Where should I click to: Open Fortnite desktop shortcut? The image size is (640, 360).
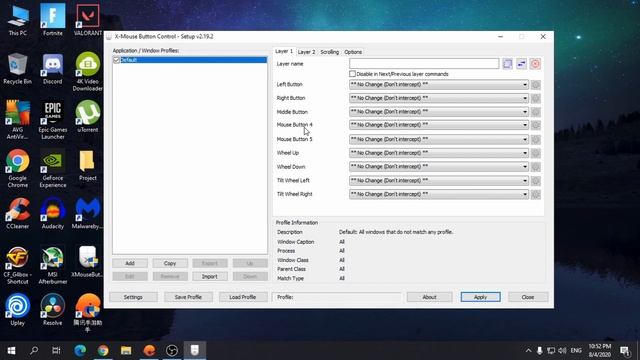pos(53,20)
